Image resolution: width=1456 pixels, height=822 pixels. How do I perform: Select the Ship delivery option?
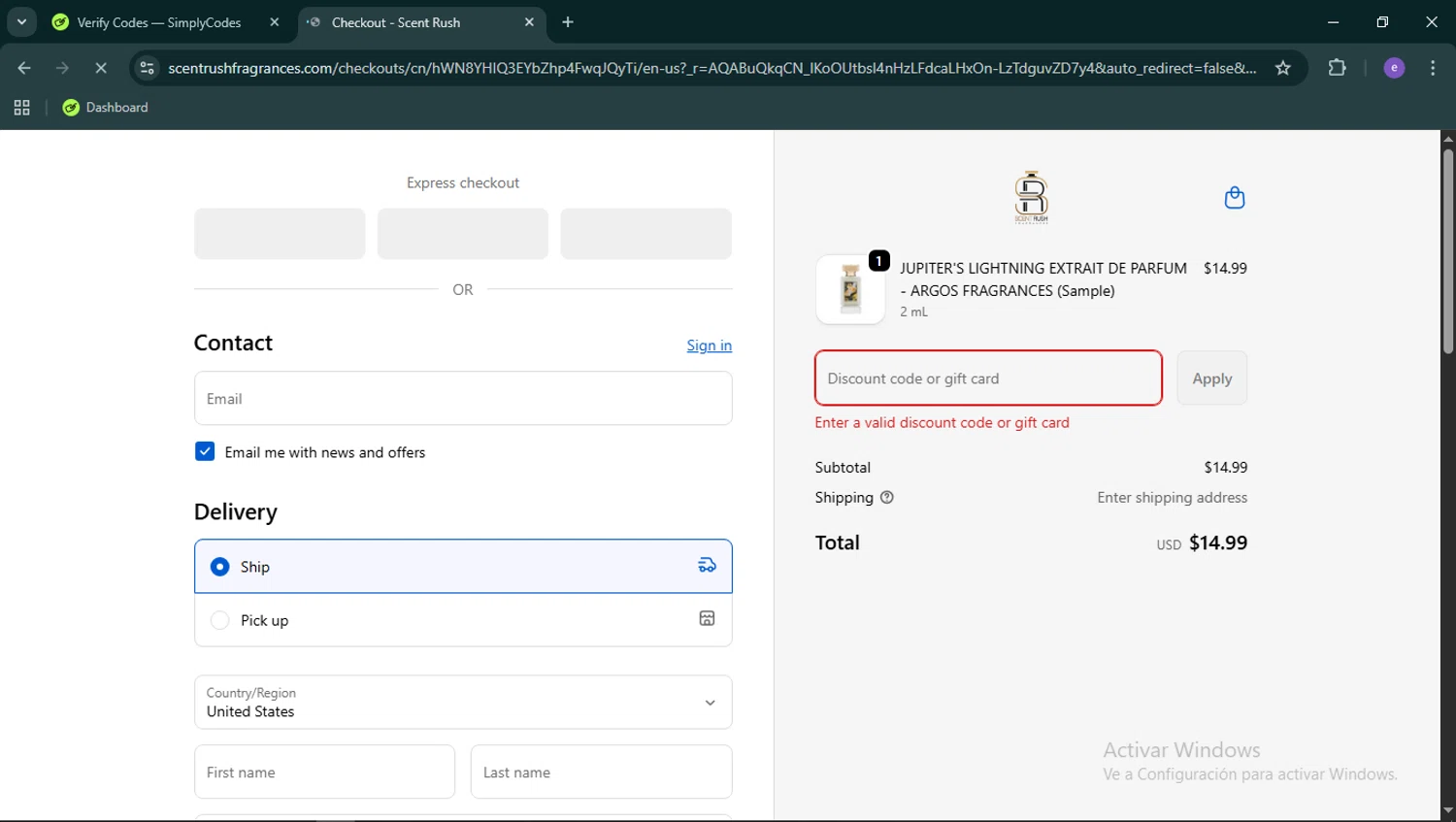click(463, 566)
